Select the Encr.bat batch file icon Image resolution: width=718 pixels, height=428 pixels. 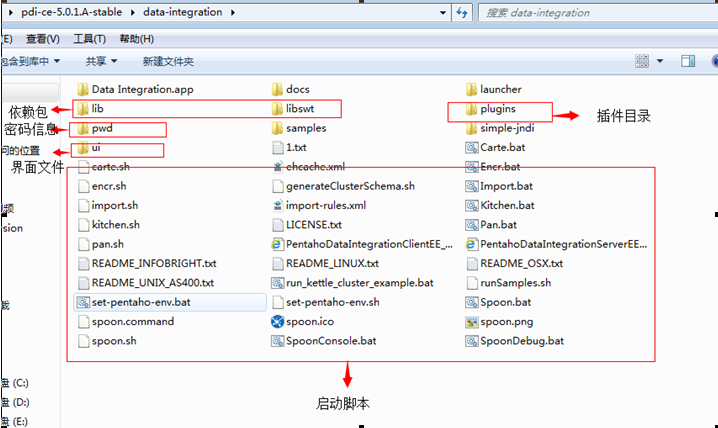click(x=472, y=167)
